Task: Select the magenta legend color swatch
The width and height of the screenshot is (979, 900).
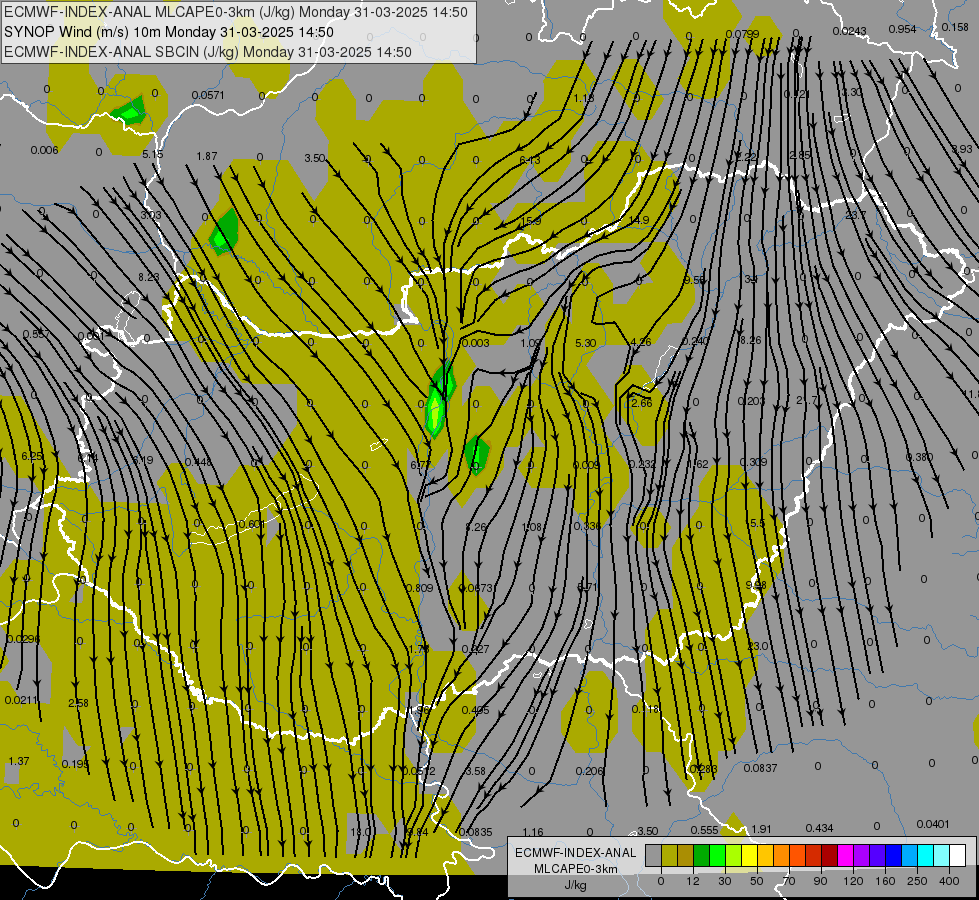Action: 845,855
